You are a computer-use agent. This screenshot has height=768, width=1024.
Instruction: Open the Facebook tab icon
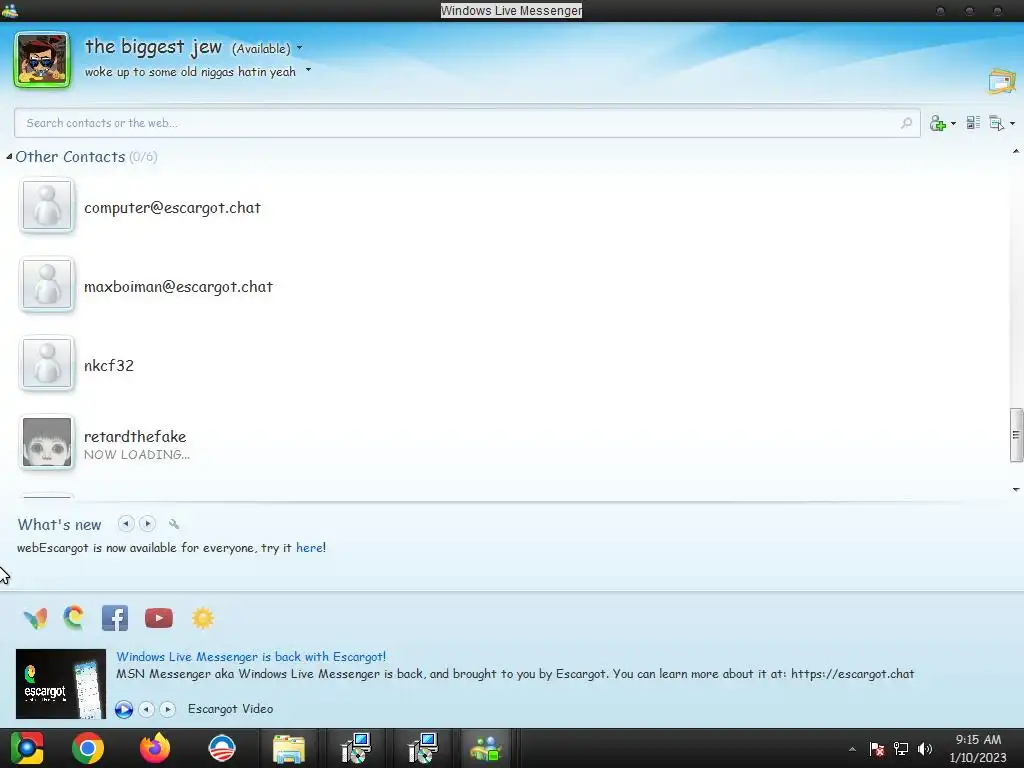115,618
